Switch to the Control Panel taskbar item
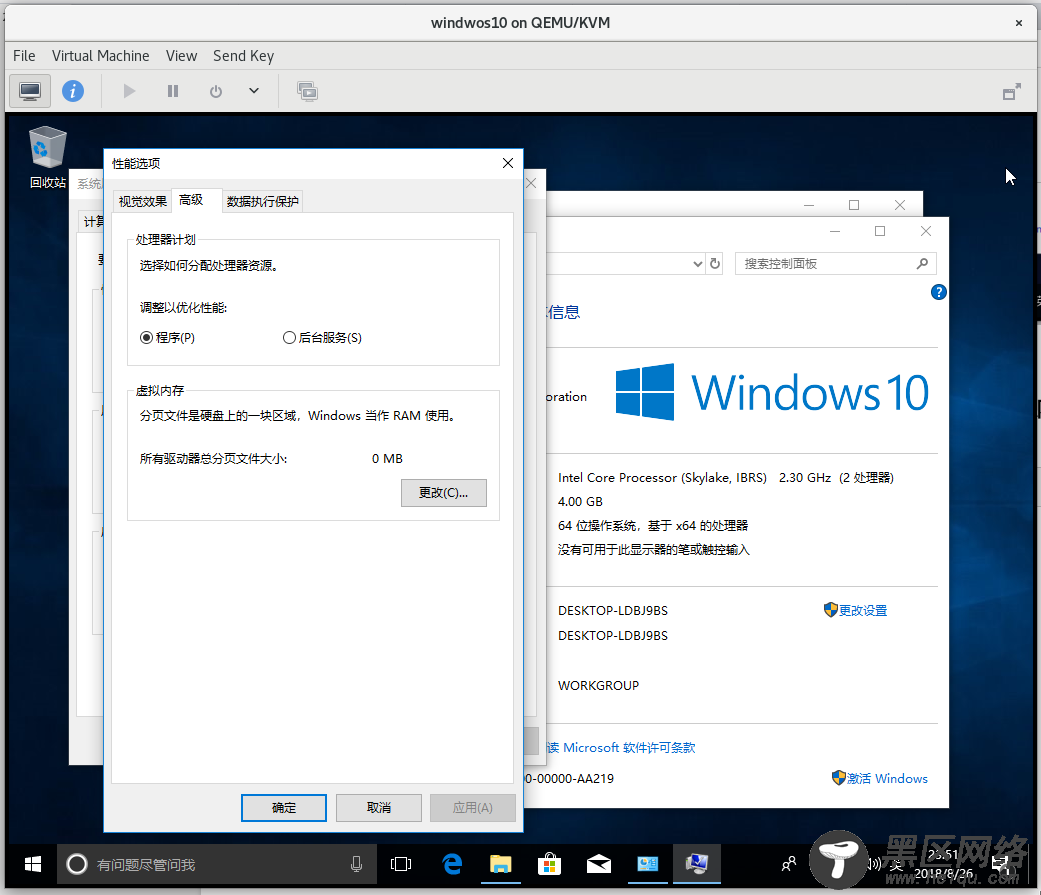This screenshot has width=1041, height=895. 647,864
